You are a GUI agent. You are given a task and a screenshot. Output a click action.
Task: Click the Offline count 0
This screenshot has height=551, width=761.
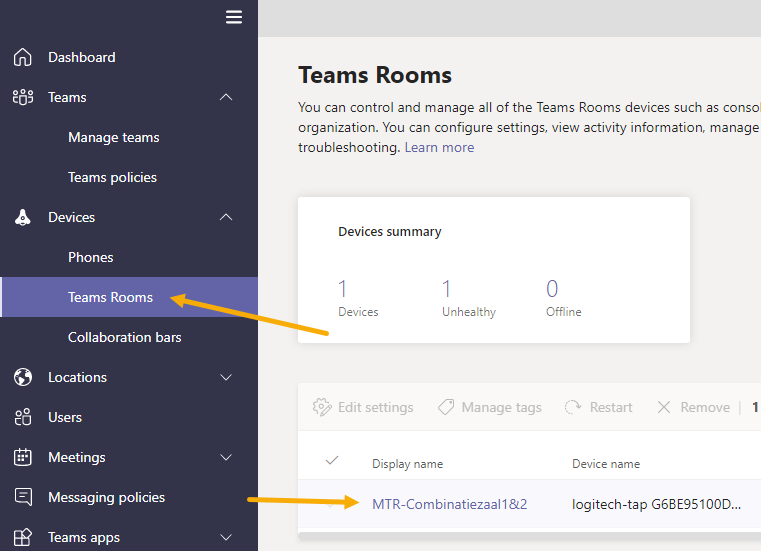(x=552, y=289)
